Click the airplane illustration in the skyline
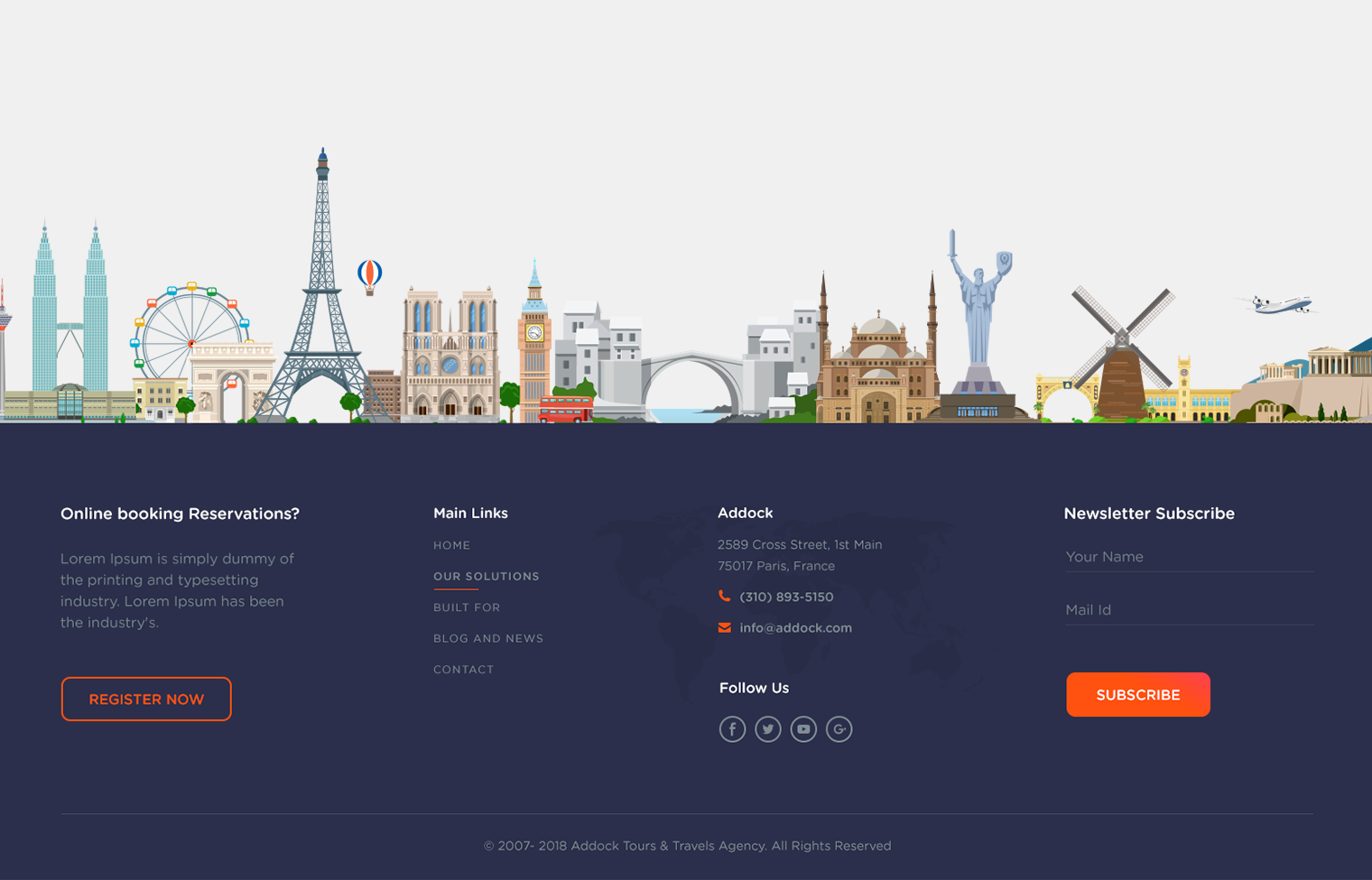This screenshot has height=880, width=1372. 1279,305
